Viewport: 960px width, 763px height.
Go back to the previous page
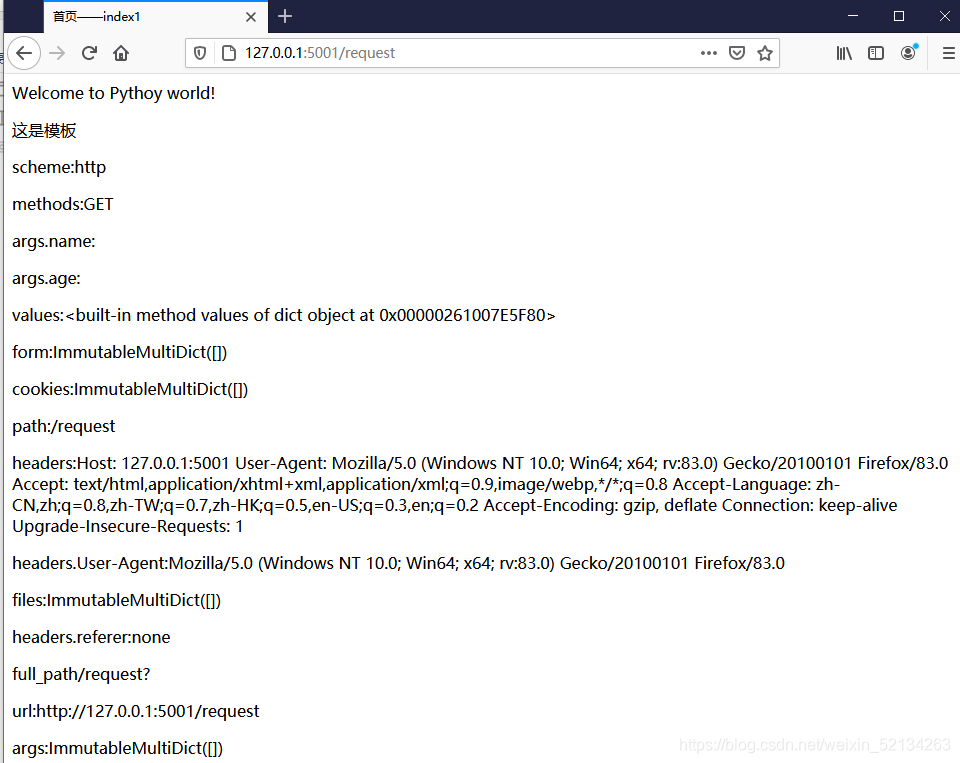pyautogui.click(x=24, y=53)
